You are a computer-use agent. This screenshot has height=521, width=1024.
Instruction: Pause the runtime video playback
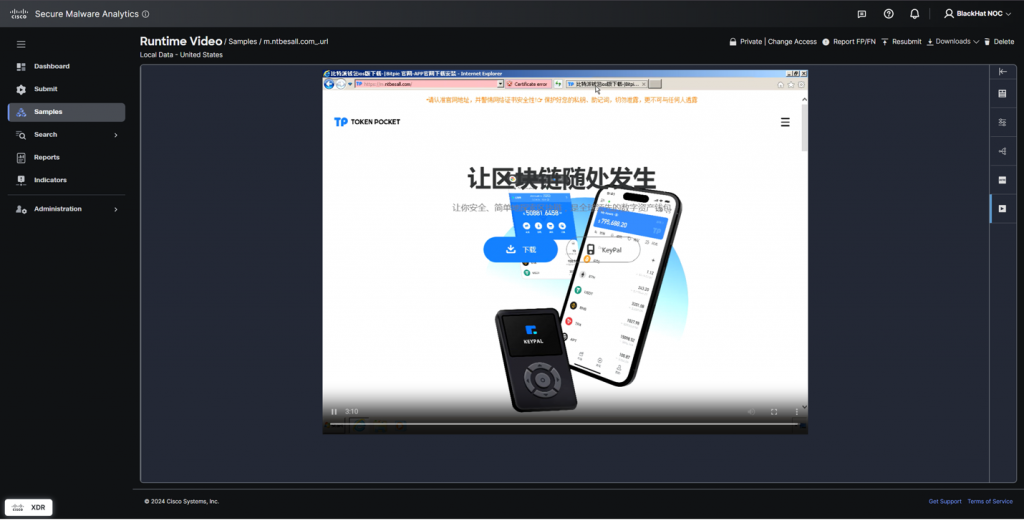pos(334,411)
